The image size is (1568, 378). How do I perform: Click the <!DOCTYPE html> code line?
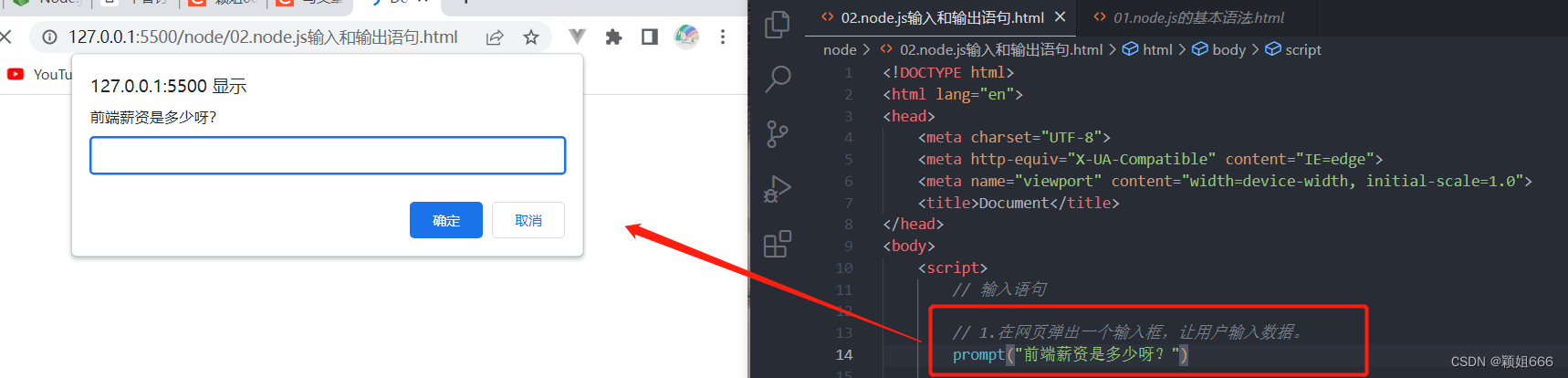tap(948, 73)
